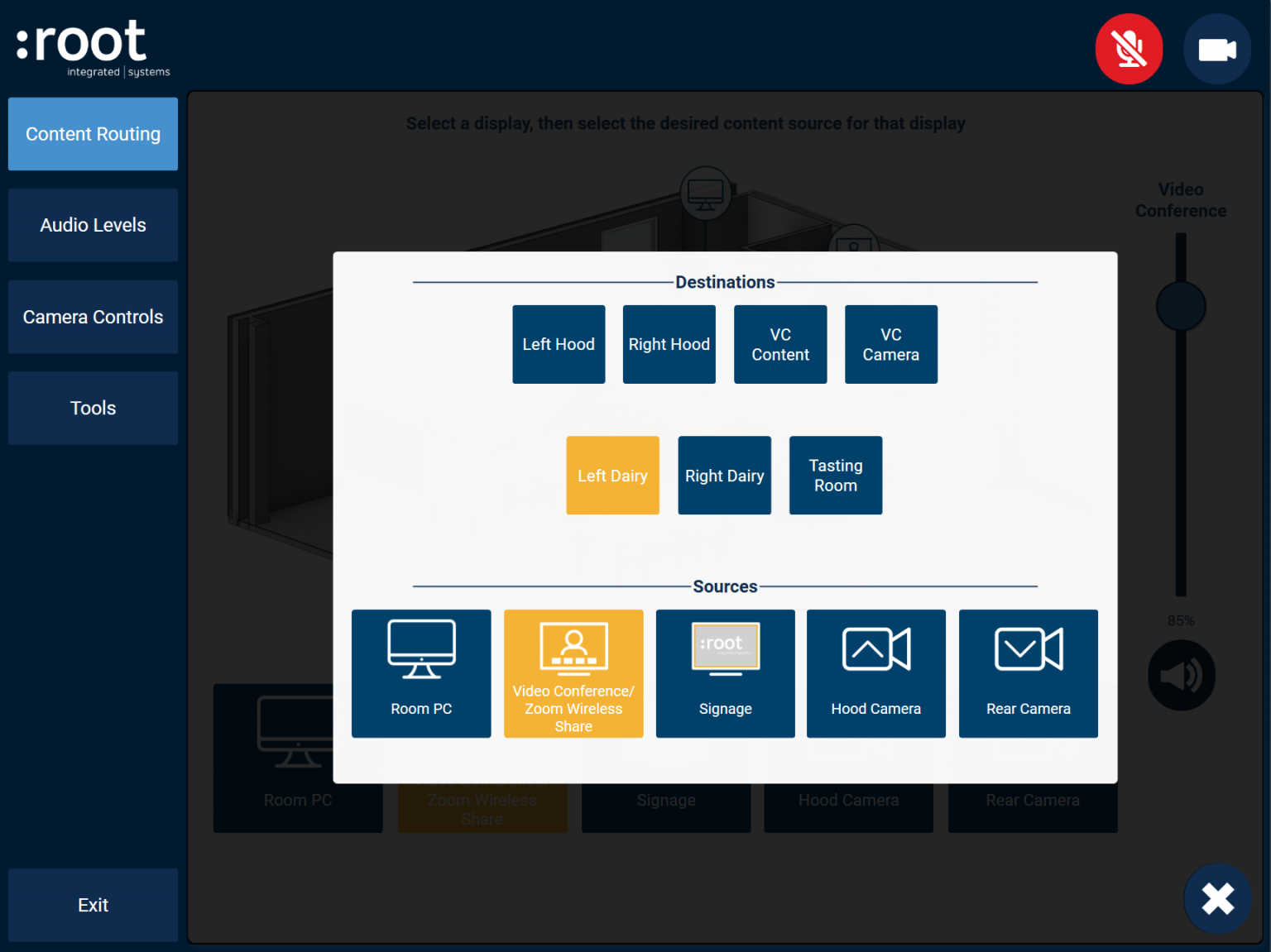The image size is (1271, 952).
Task: Switch to Audio Levels section
Action: pyautogui.click(x=93, y=225)
